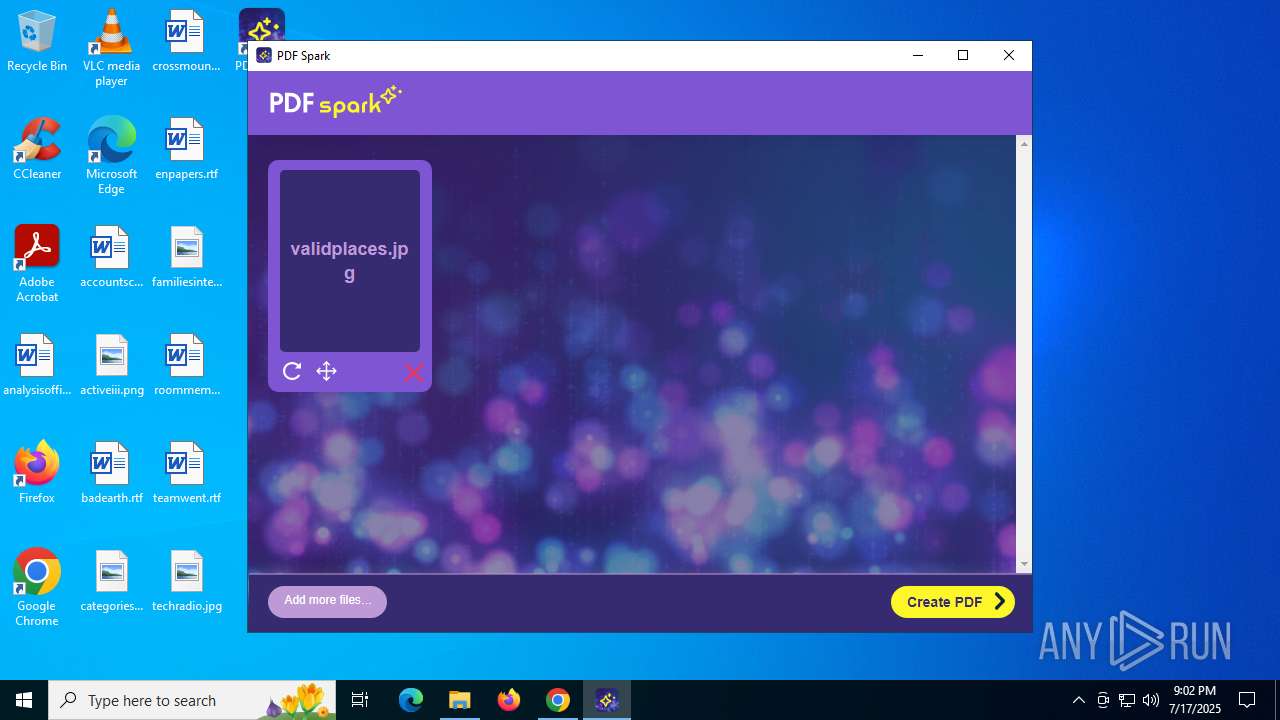Select roommem... document on desktop

tap(186, 365)
